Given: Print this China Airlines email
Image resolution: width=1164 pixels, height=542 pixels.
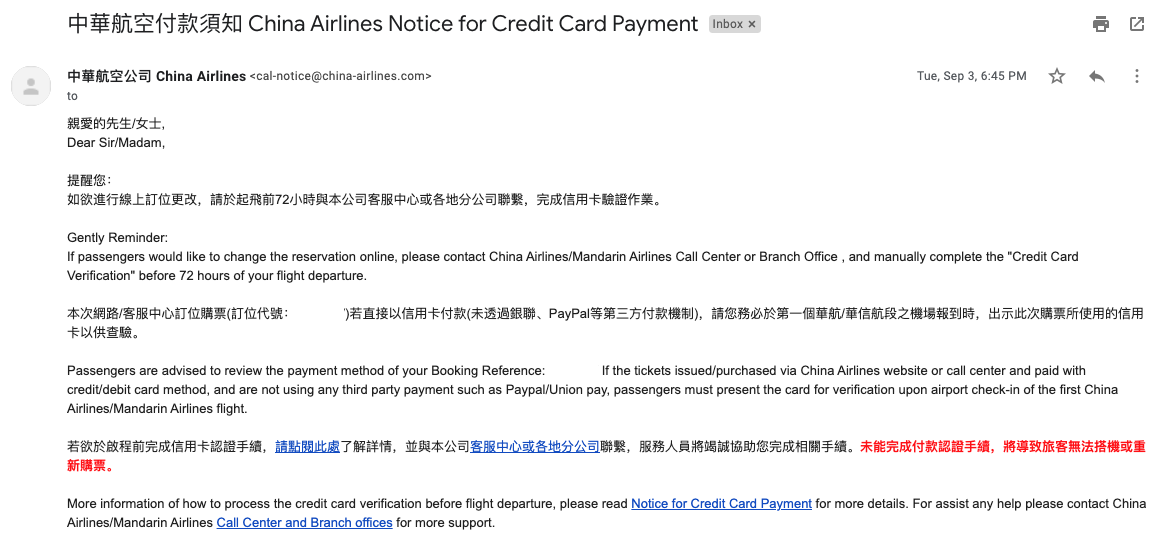Looking at the screenshot, I should (x=1100, y=24).
